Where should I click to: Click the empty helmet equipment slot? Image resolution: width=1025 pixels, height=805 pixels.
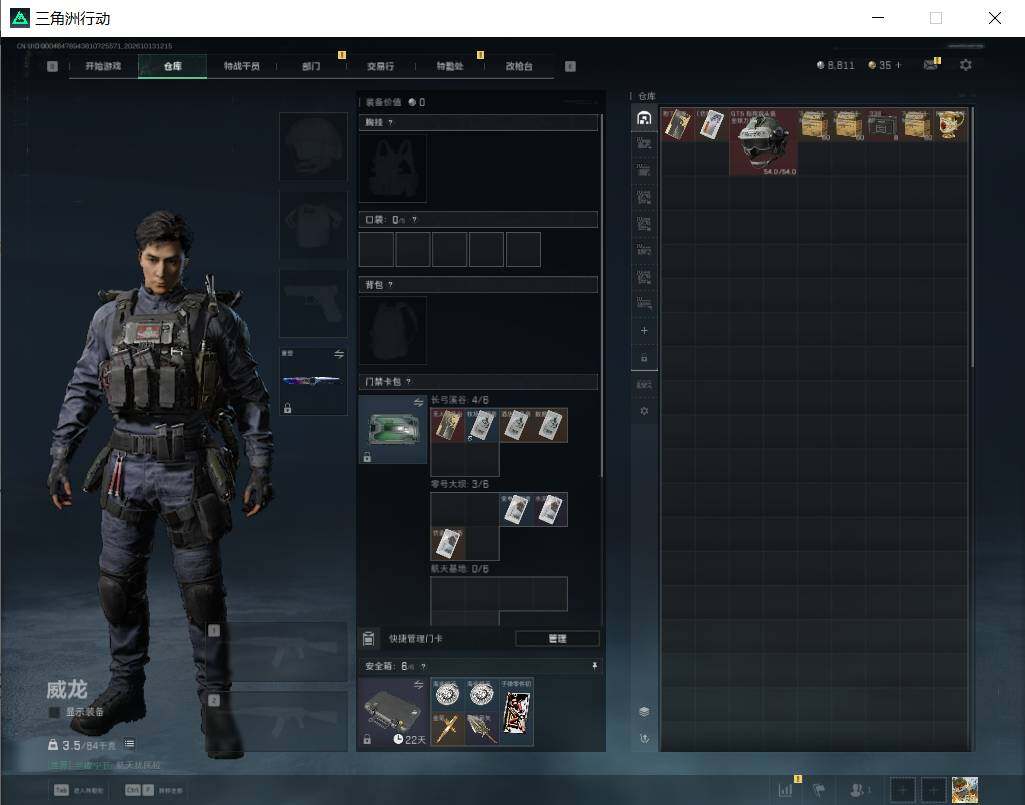coord(313,146)
